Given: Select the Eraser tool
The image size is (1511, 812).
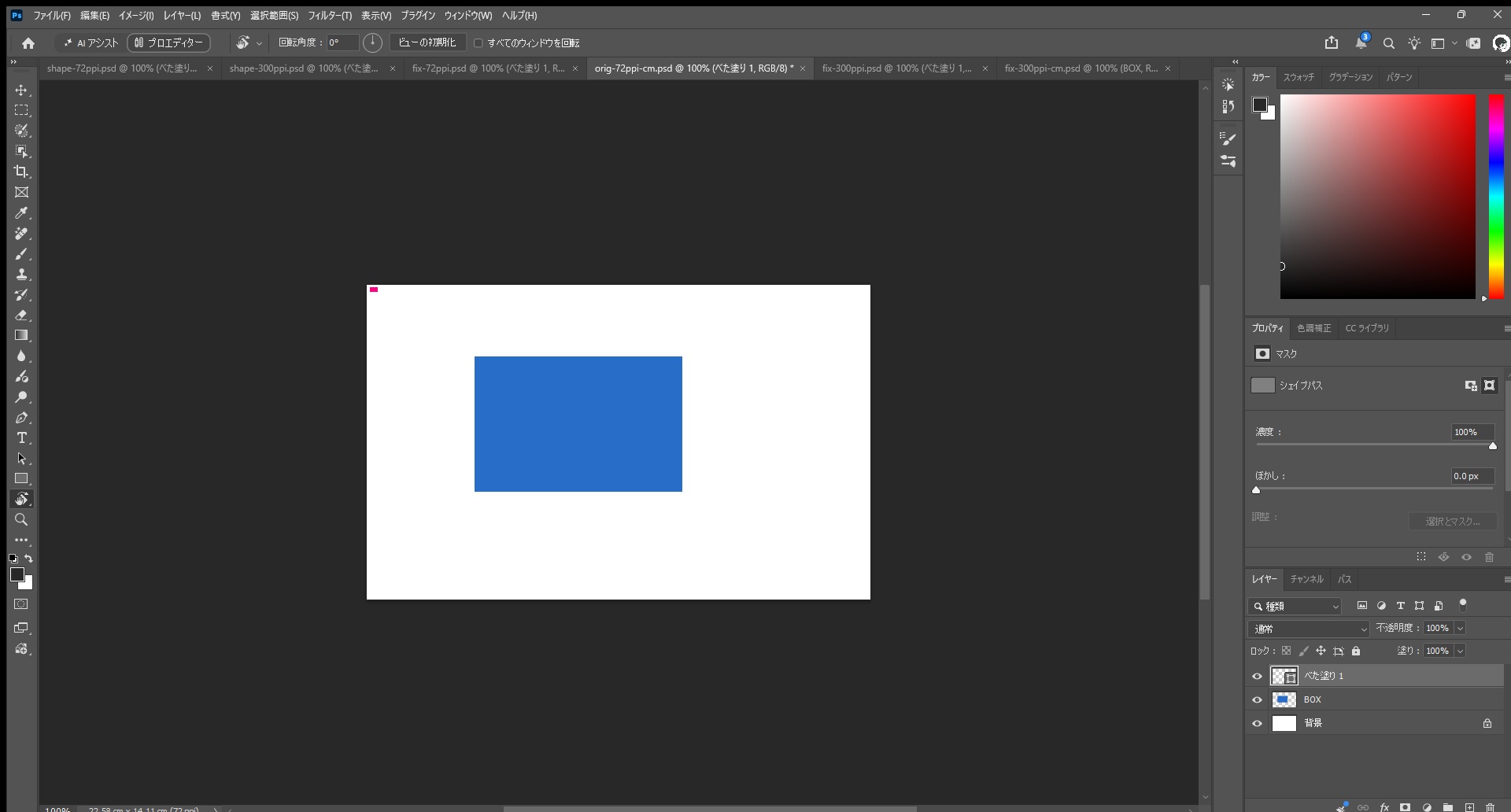Looking at the screenshot, I should (21, 315).
